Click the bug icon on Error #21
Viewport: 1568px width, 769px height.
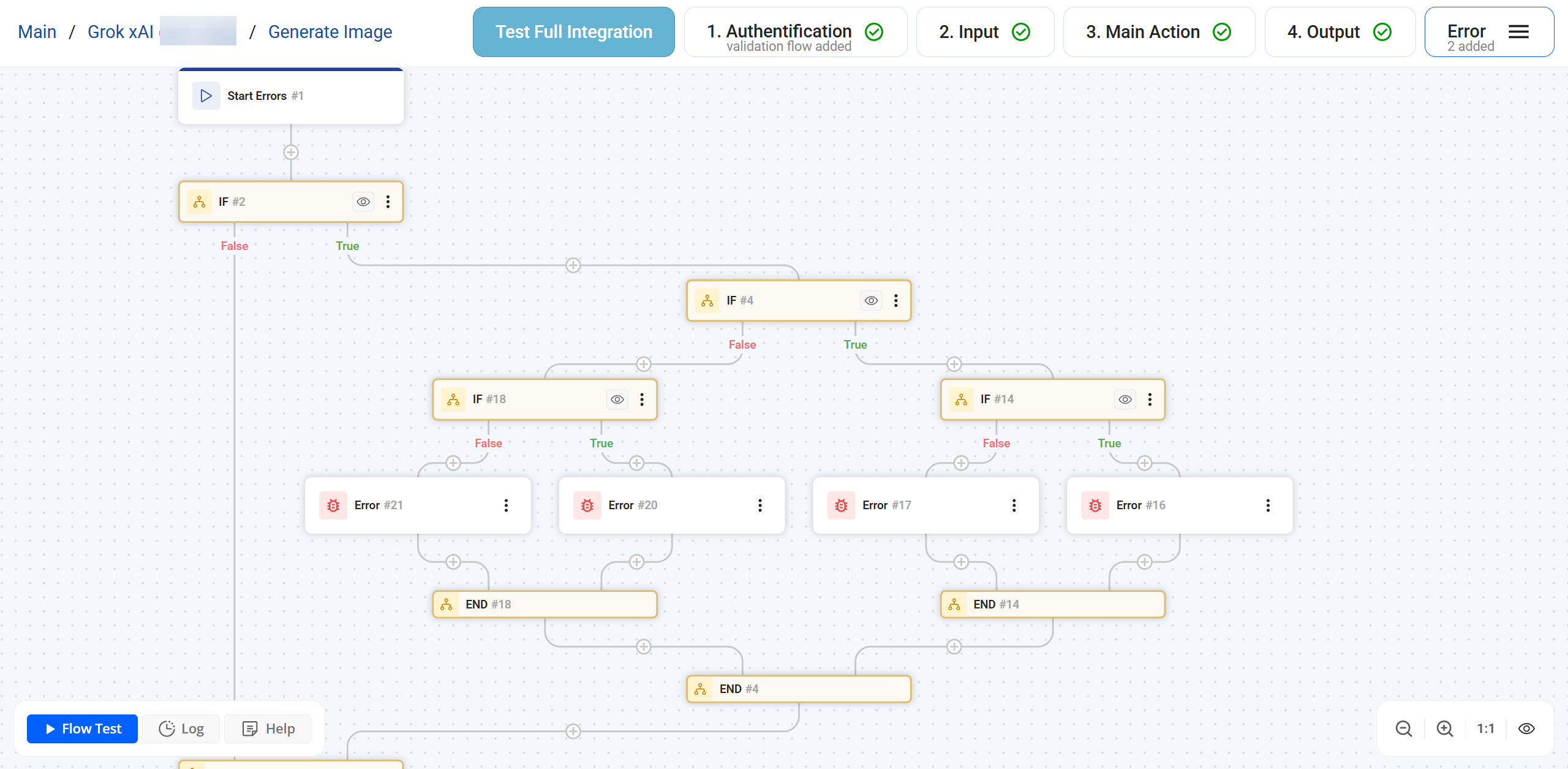click(x=334, y=505)
